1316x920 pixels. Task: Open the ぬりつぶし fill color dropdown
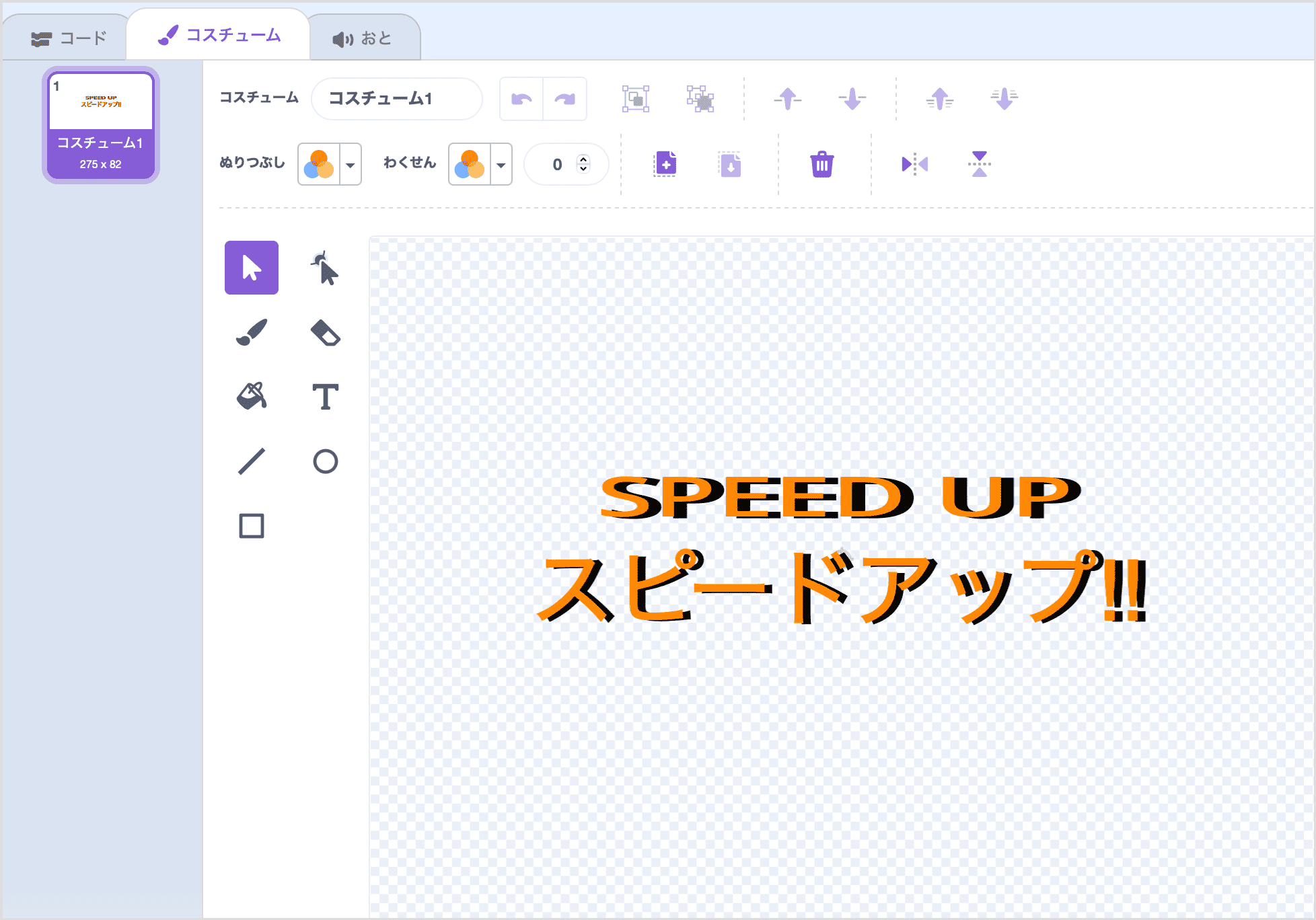pos(351,164)
